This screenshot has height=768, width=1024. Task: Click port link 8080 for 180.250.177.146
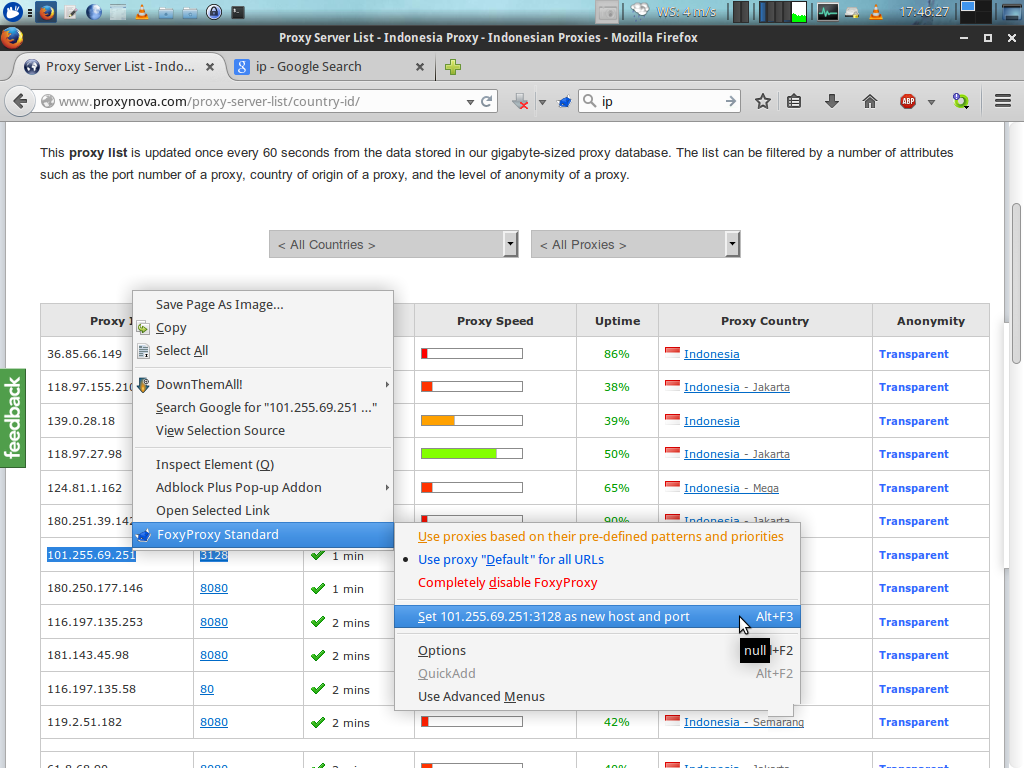[214, 588]
